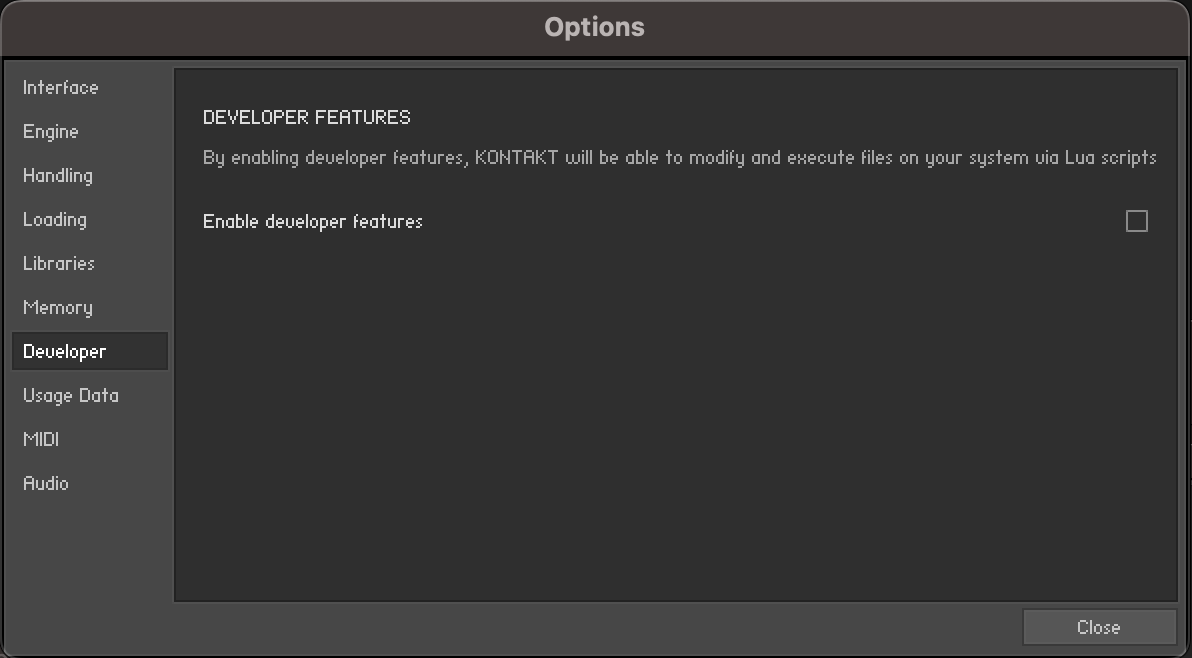This screenshot has height=658, width=1192.
Task: Click the Options window title
Action: tap(595, 27)
